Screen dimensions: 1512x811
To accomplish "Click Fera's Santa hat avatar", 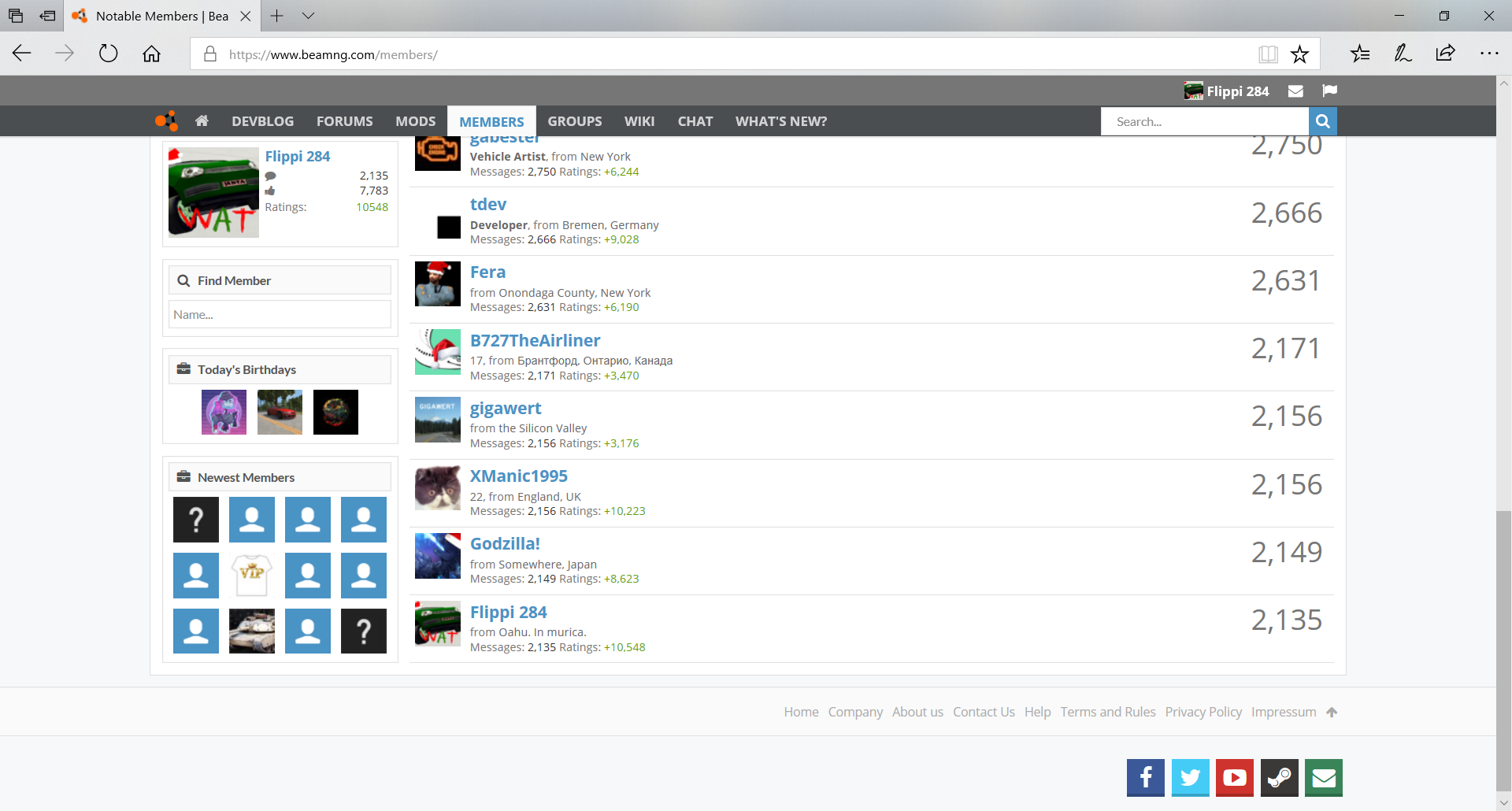I will [438, 283].
